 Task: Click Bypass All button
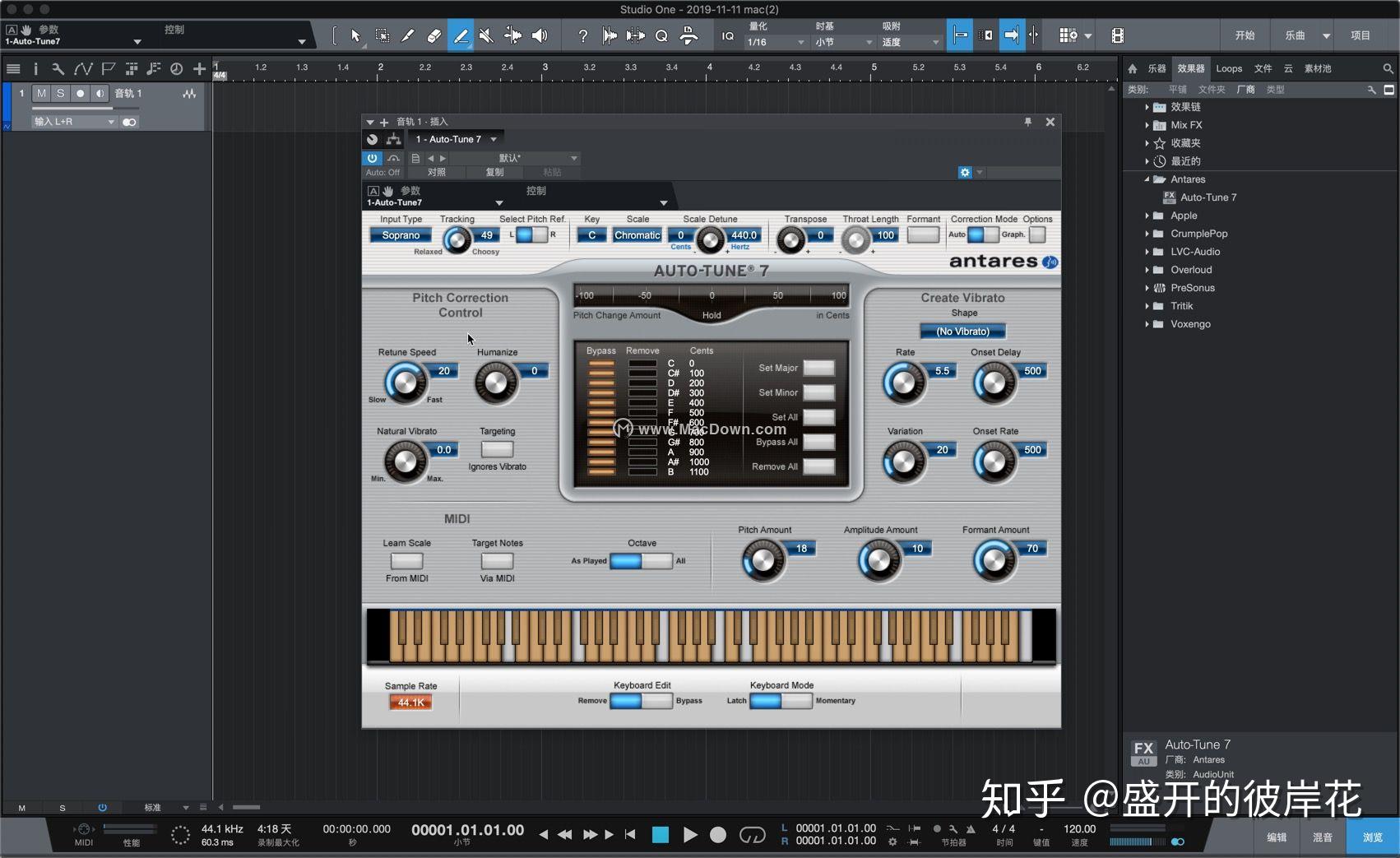point(818,442)
